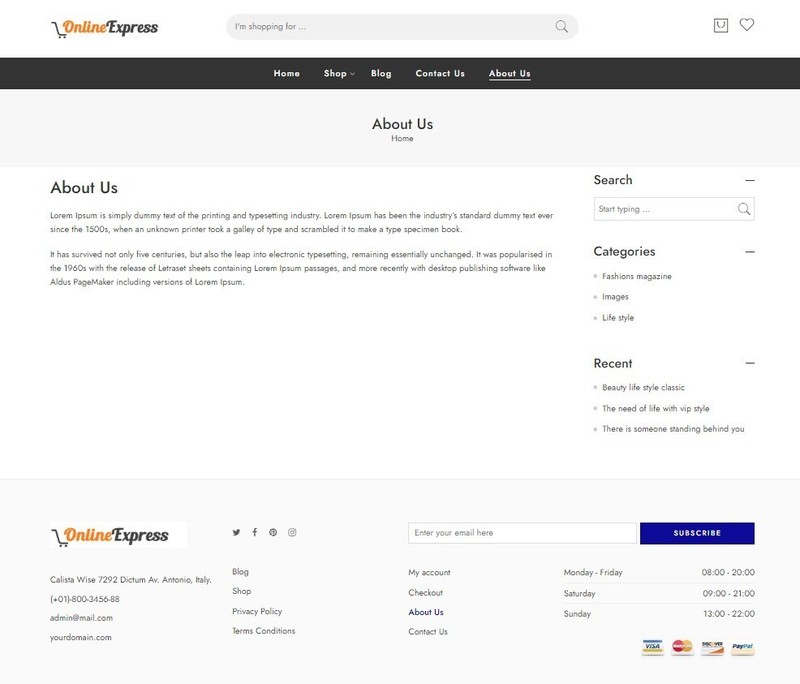
Task: Click the PayPal payment icon
Action: click(742, 647)
